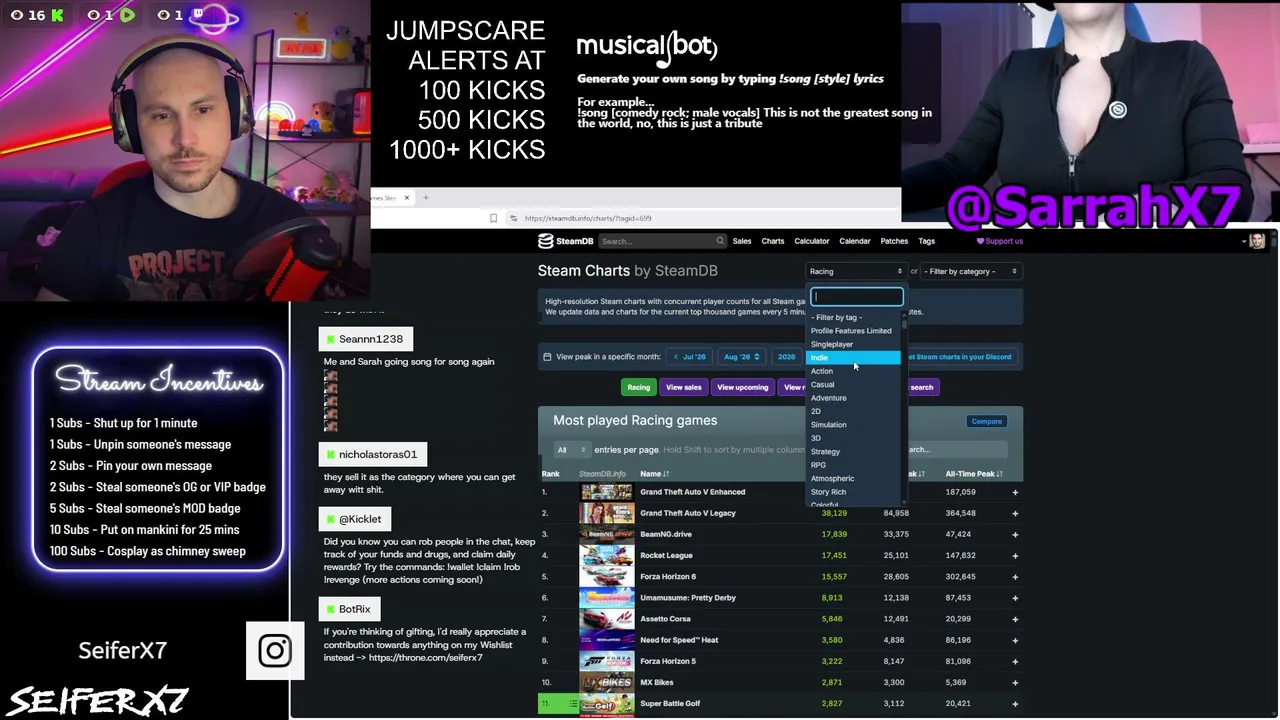Sort table by All-Time Peak column
1280x720 pixels.
click(x=974, y=474)
